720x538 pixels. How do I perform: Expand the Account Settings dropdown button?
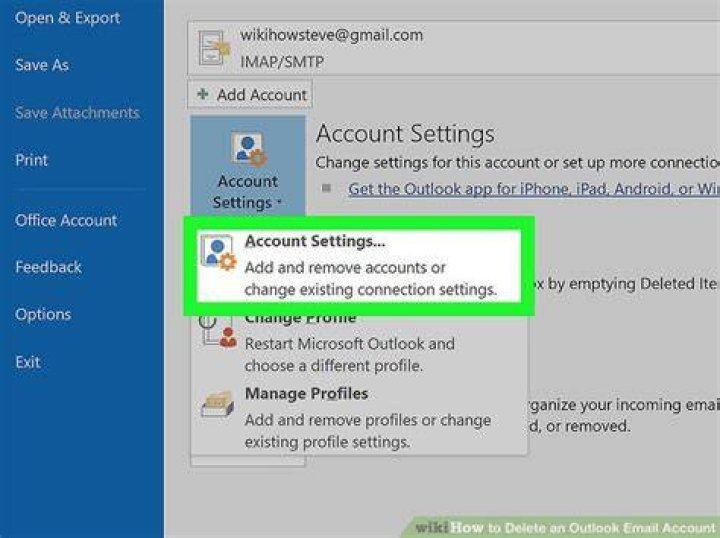248,167
